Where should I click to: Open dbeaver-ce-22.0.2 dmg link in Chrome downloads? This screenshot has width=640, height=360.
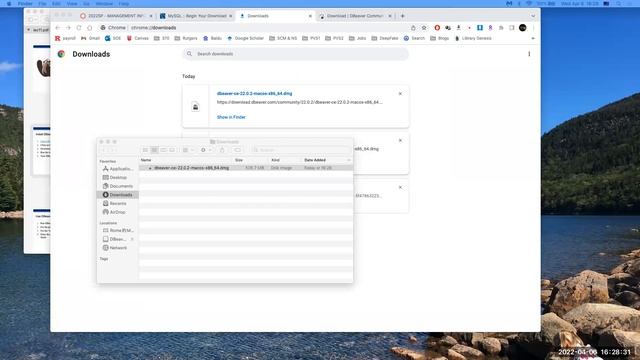click(x=254, y=93)
